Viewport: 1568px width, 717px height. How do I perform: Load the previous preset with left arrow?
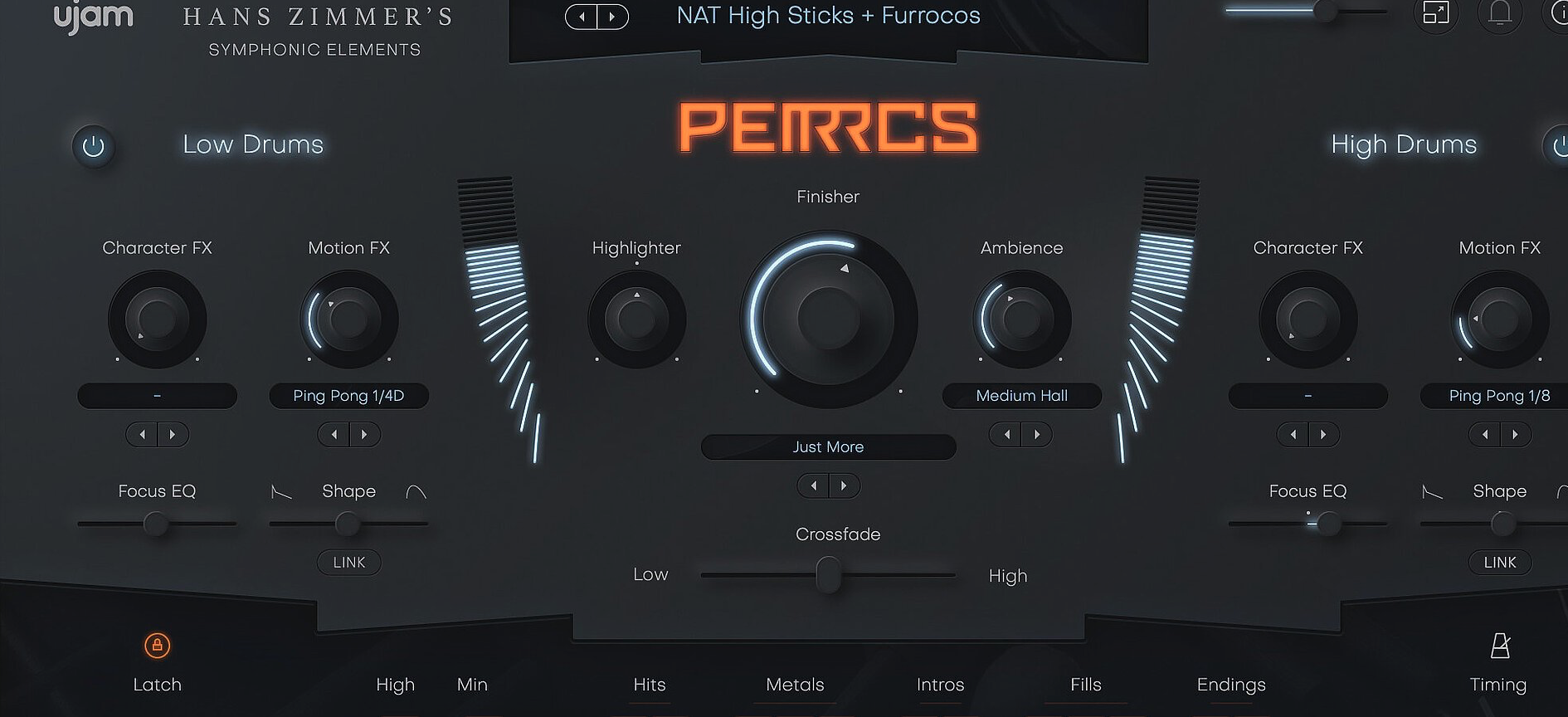click(x=582, y=16)
